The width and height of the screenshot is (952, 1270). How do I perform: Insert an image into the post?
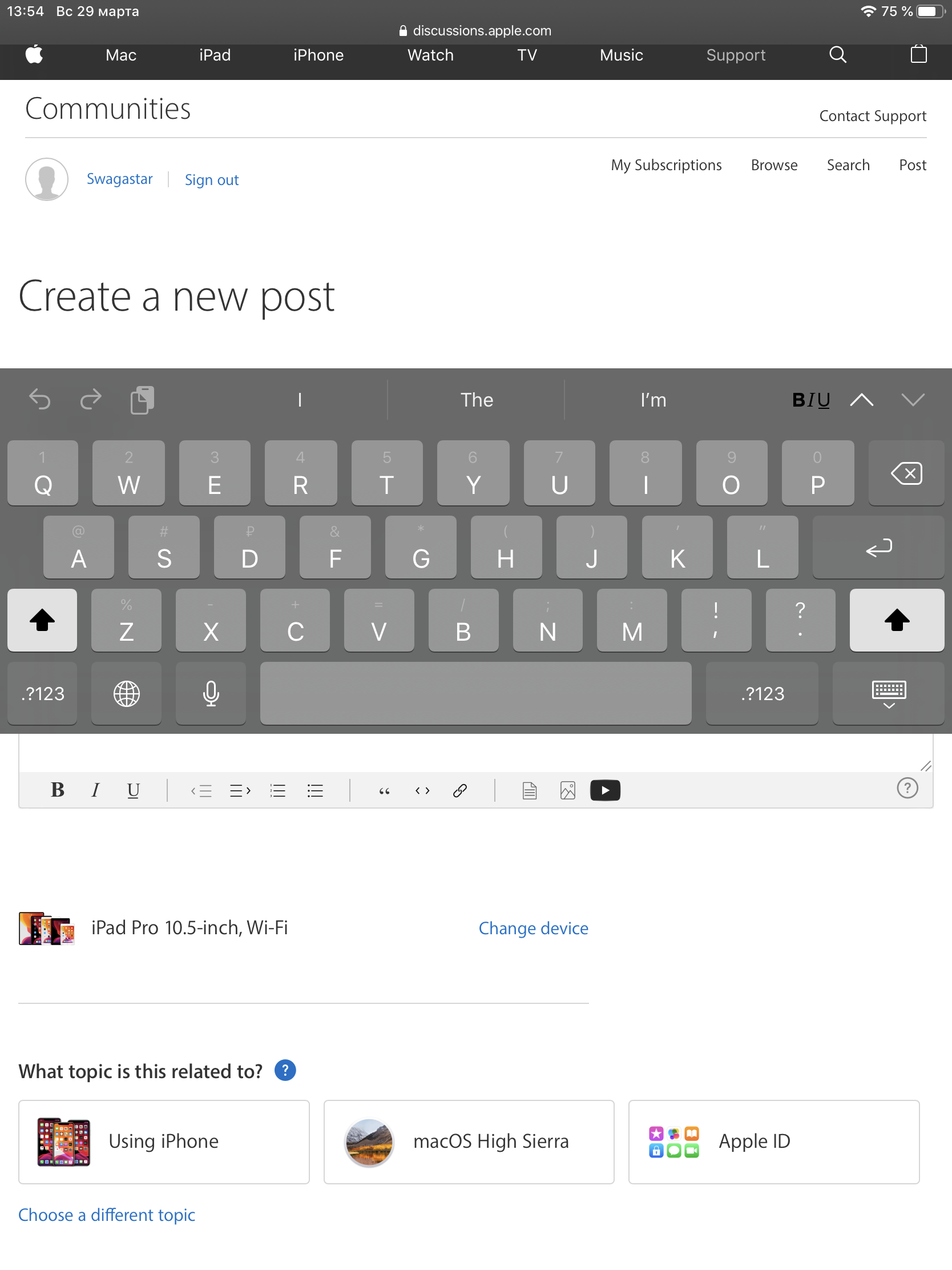[567, 790]
